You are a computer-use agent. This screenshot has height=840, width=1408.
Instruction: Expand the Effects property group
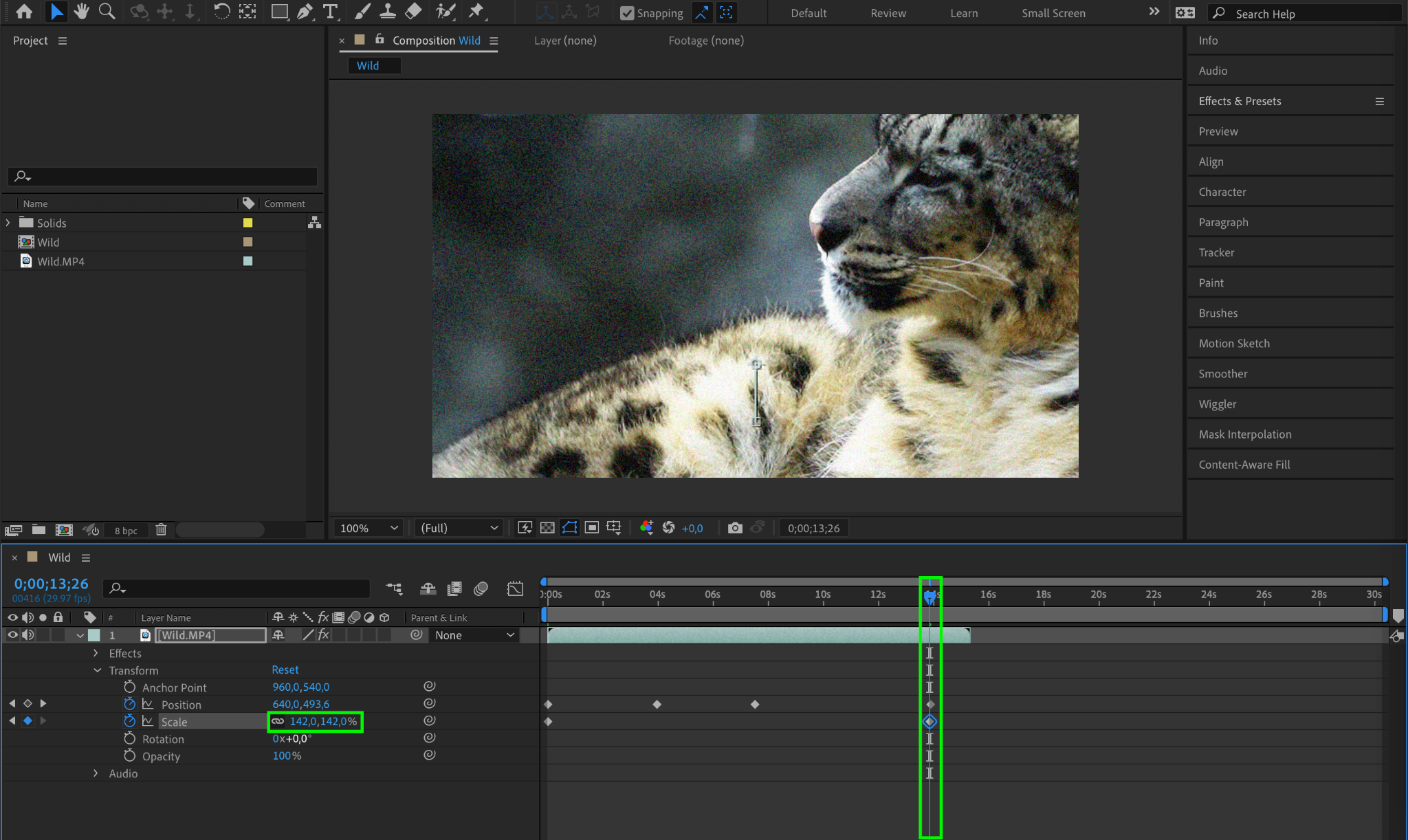[96, 653]
